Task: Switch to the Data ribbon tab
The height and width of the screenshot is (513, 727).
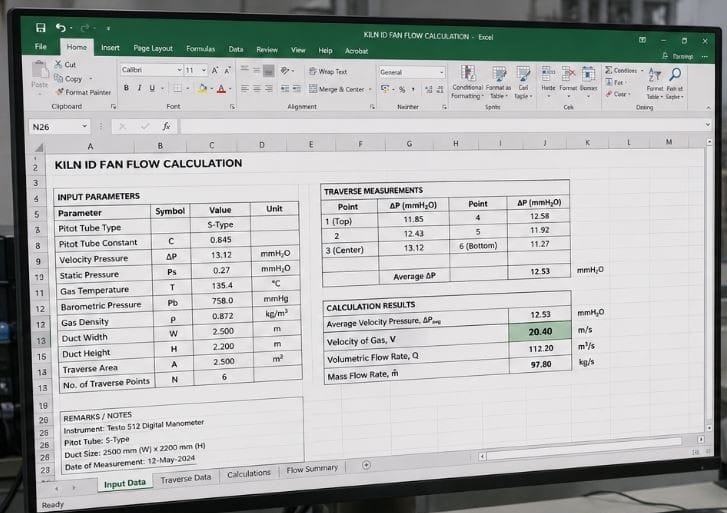Action: (x=236, y=49)
